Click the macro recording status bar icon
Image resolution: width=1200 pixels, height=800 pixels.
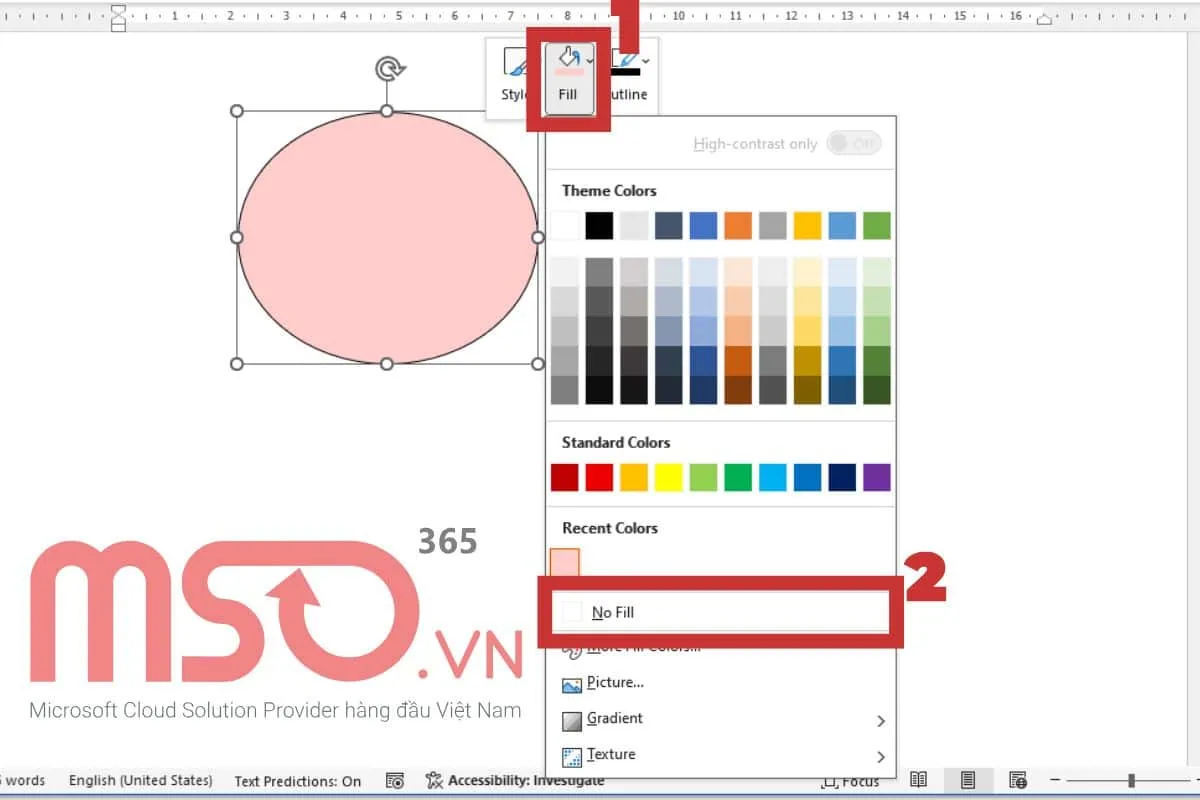tap(395, 780)
